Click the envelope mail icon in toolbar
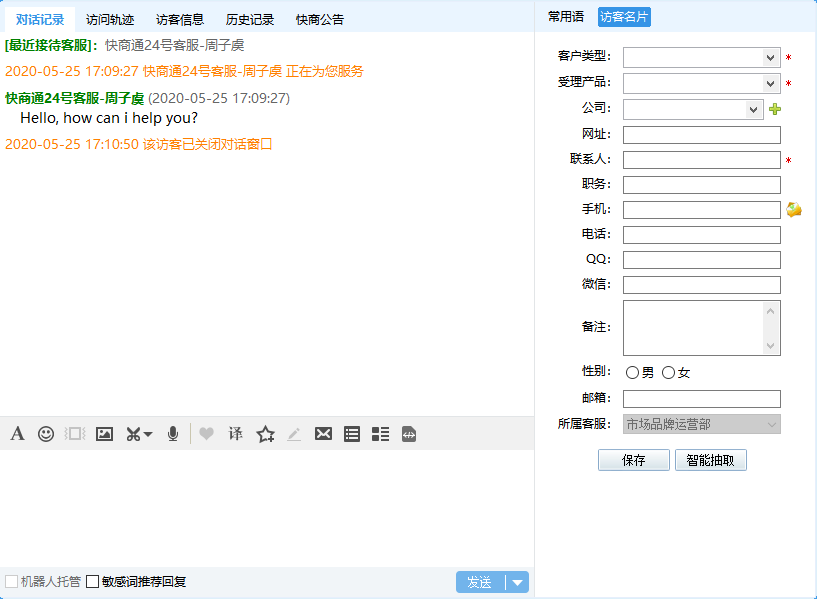The image size is (817, 599). click(x=323, y=434)
